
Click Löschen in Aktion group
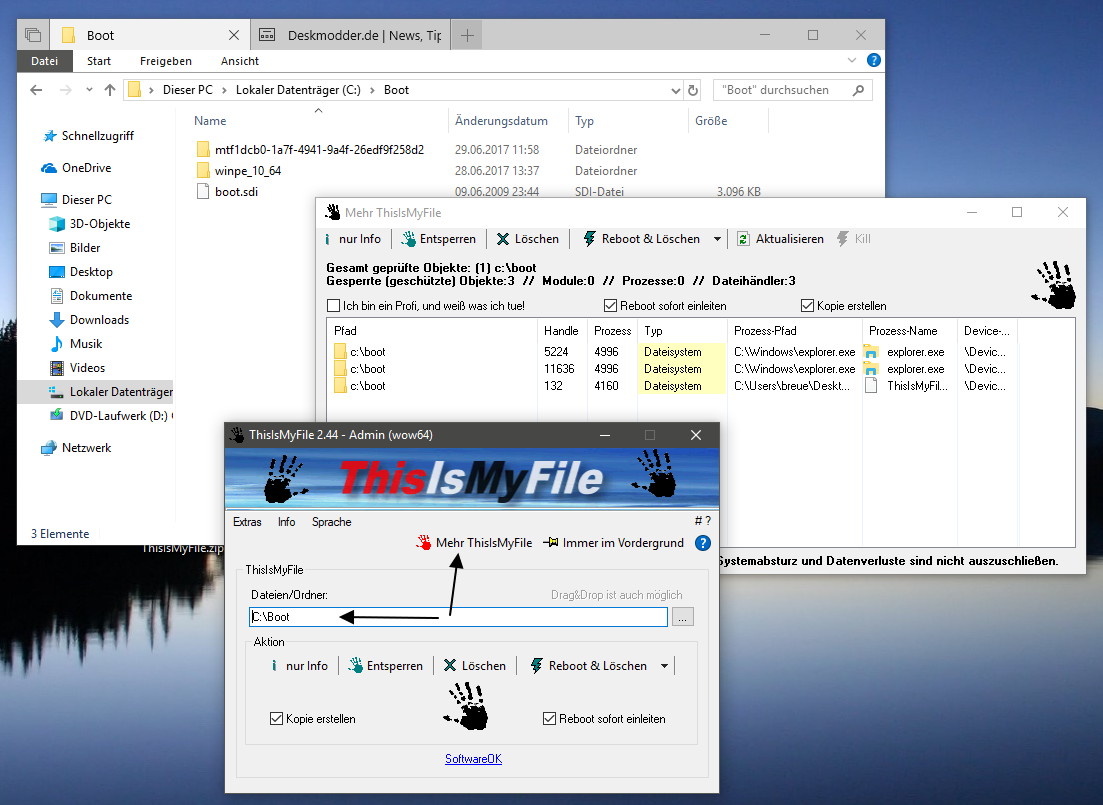click(x=475, y=666)
